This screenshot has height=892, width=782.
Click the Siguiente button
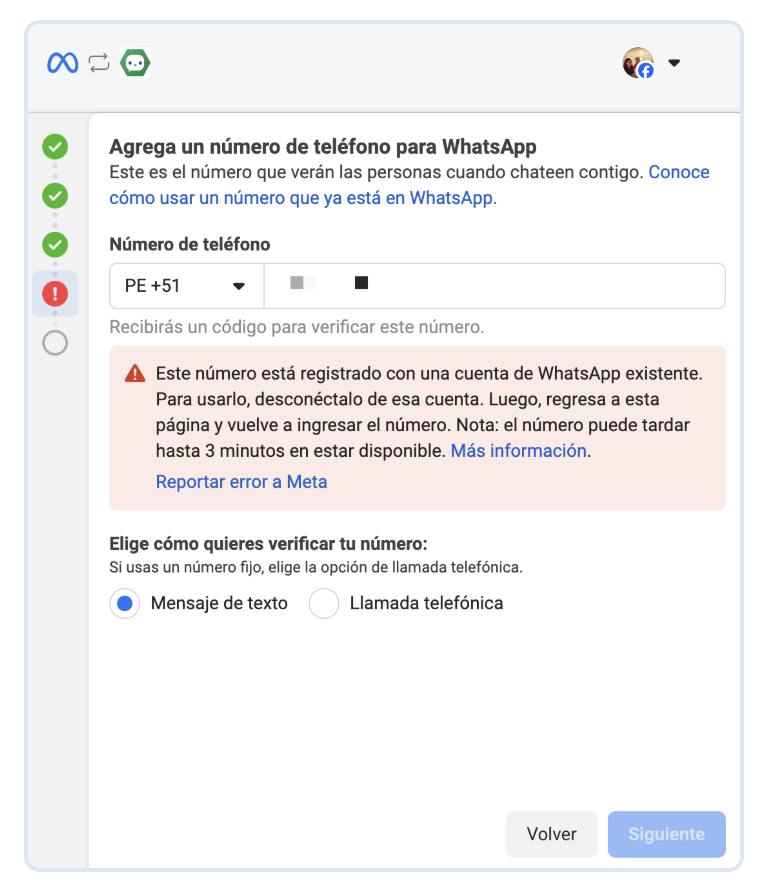click(x=667, y=834)
